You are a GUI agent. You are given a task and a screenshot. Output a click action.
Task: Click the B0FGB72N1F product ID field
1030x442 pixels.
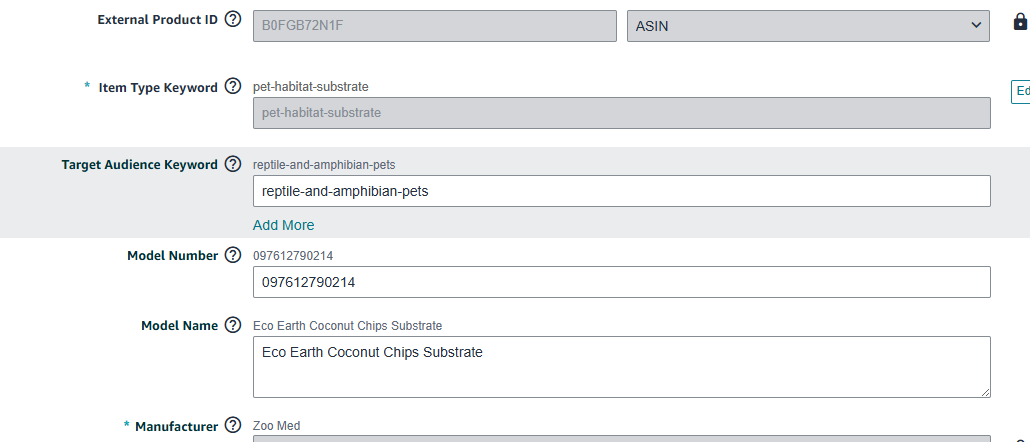[434, 26]
